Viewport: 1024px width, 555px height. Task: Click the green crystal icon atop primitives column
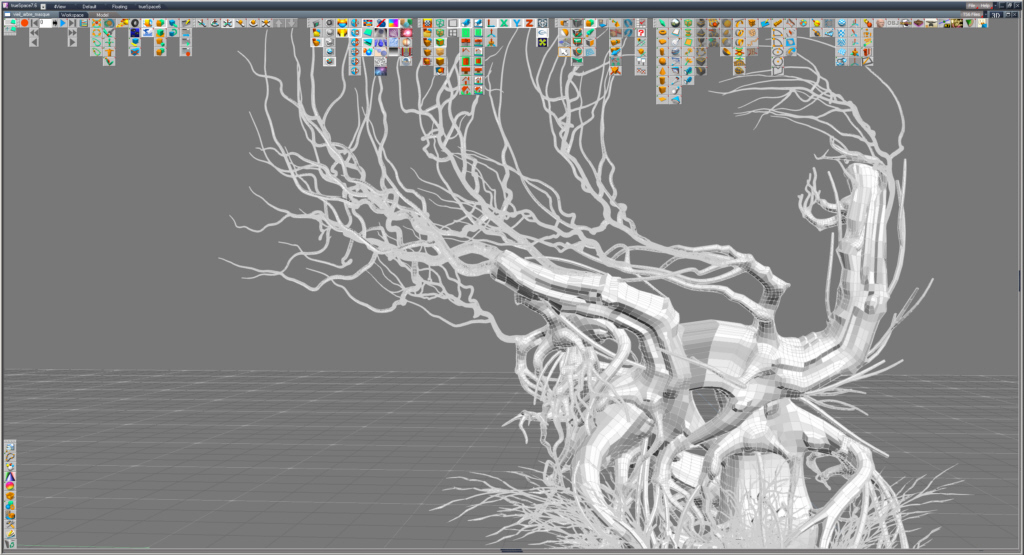point(662,23)
